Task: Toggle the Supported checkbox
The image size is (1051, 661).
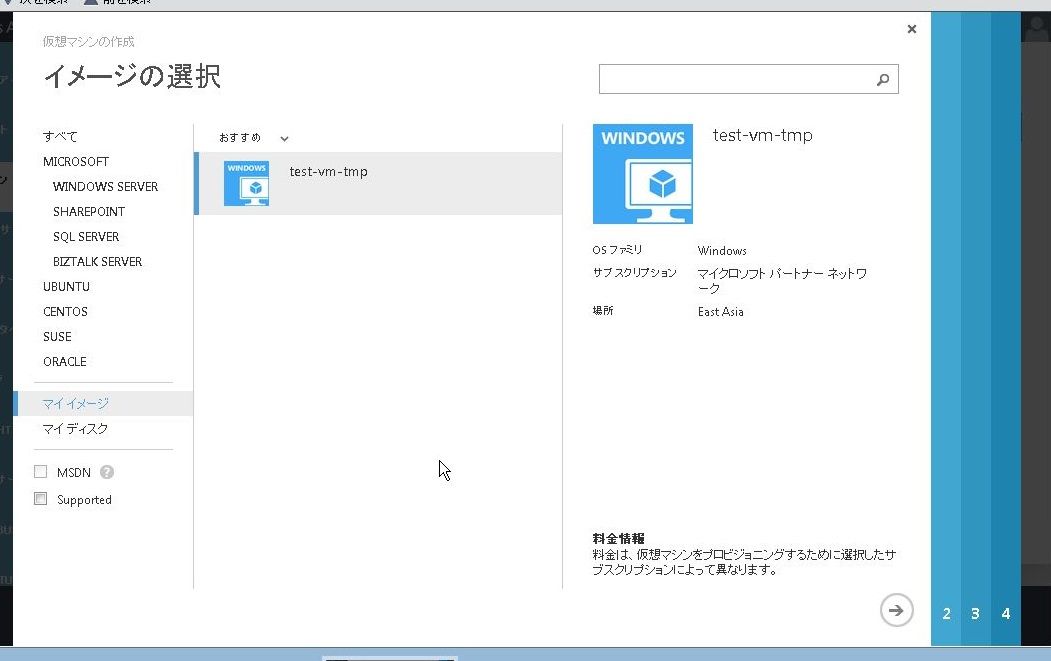Action: point(41,499)
